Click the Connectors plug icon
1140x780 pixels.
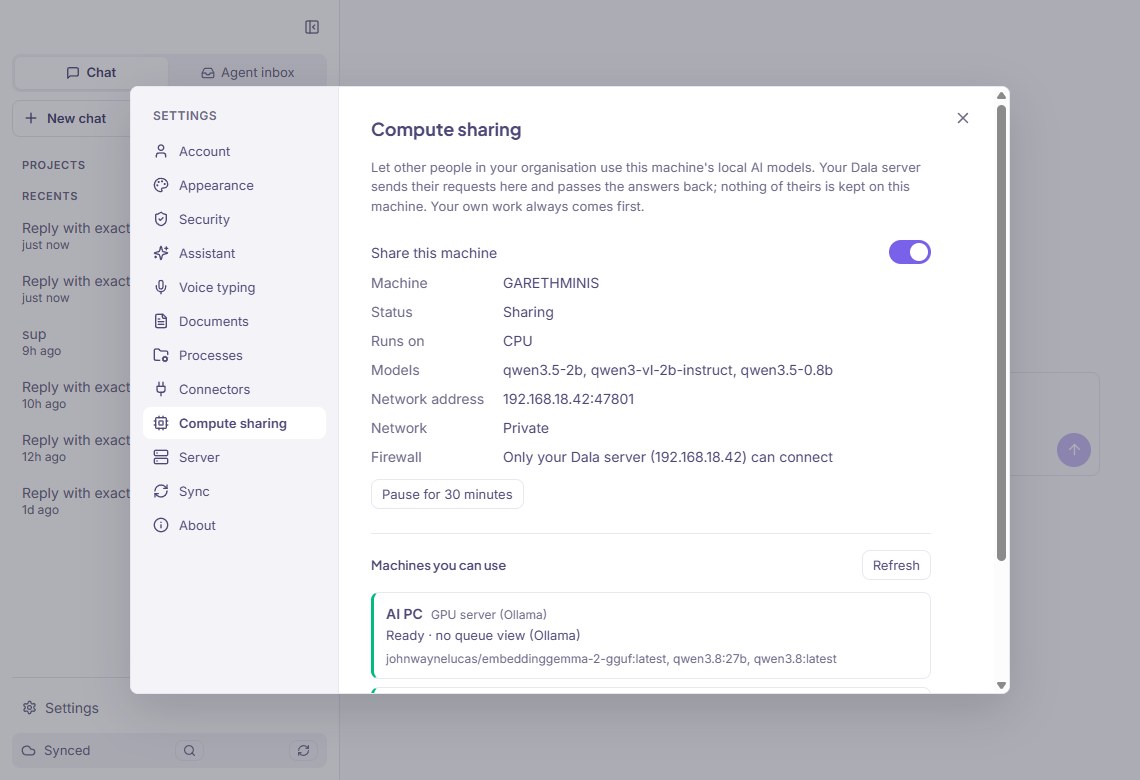(x=161, y=389)
